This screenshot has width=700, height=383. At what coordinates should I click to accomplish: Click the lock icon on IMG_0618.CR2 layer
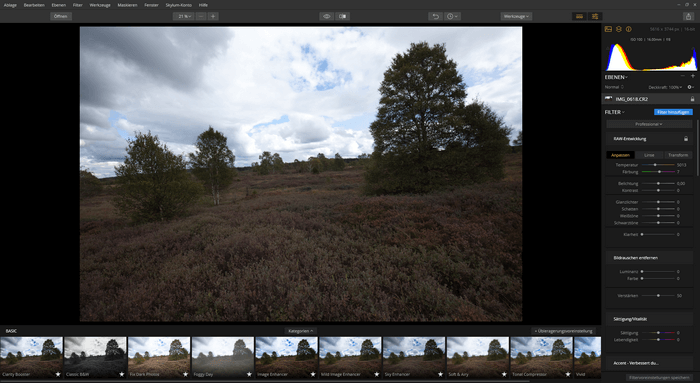click(692, 99)
